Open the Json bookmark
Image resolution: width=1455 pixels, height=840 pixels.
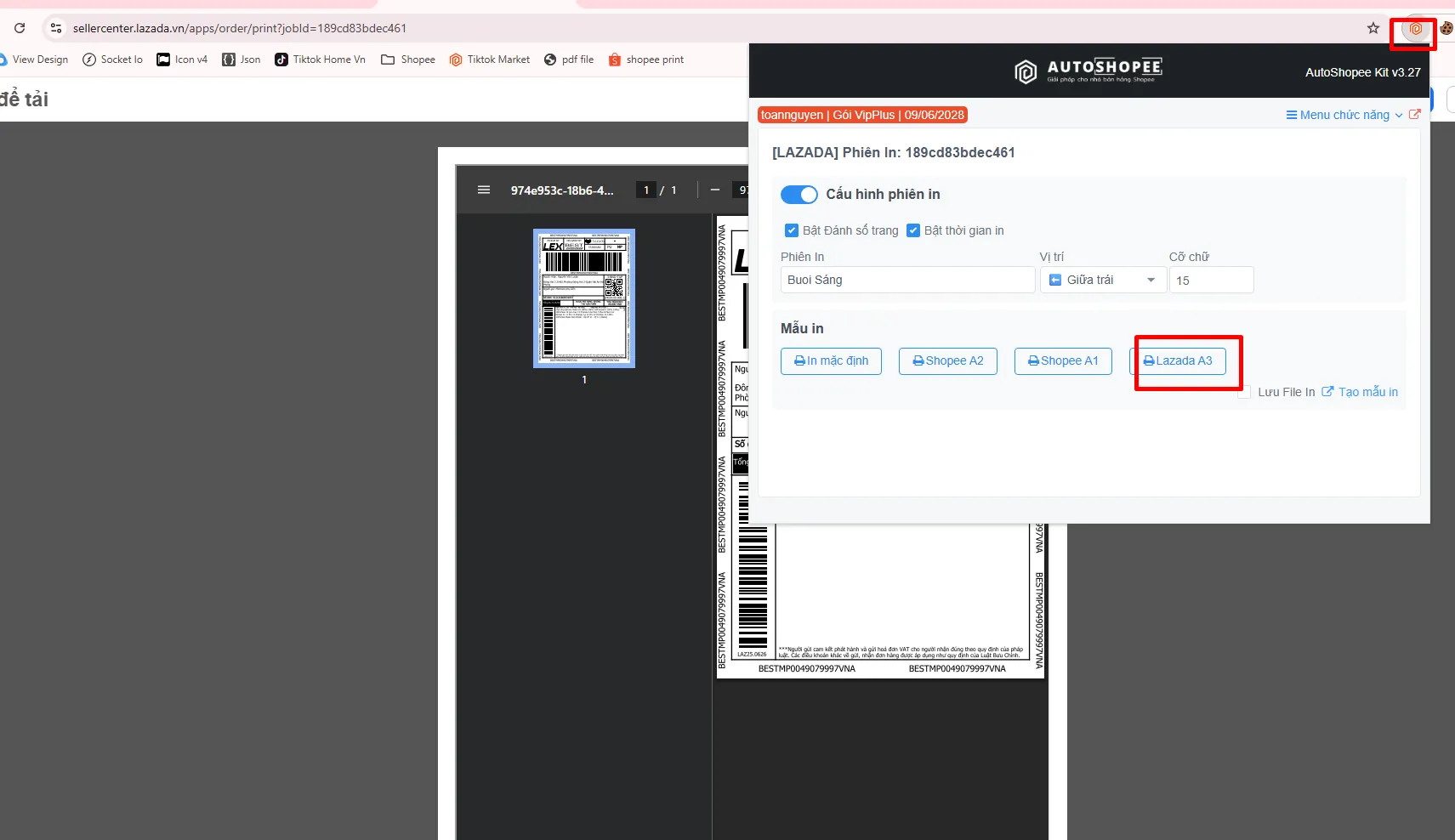coord(242,60)
